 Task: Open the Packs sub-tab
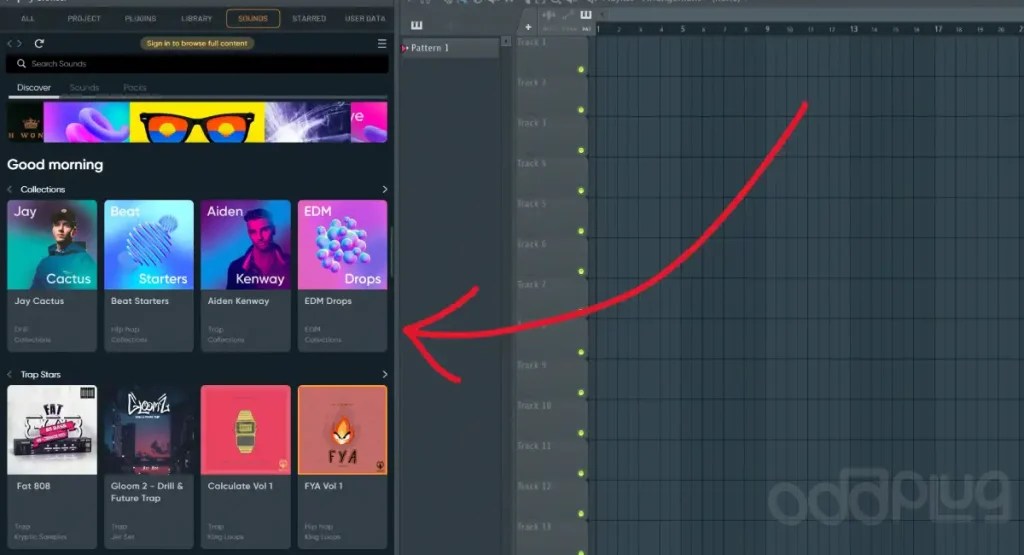point(135,87)
